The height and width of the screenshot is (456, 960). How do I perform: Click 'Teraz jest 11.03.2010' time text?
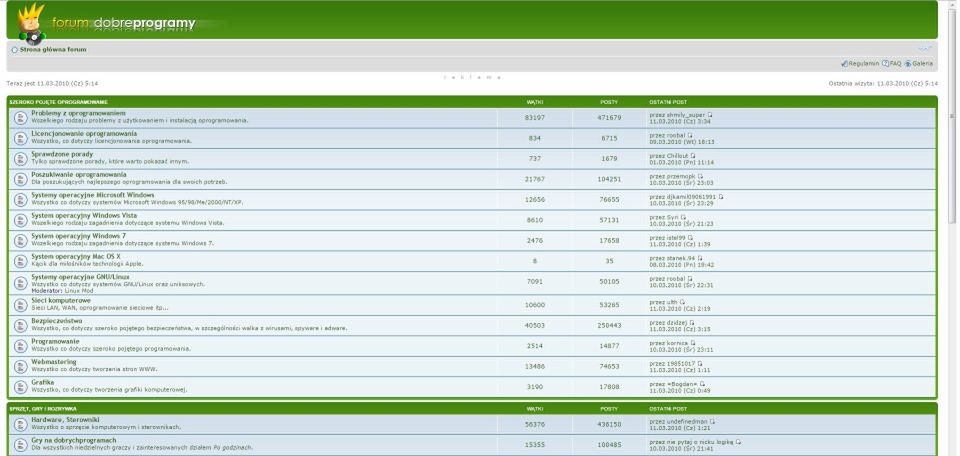(52, 83)
